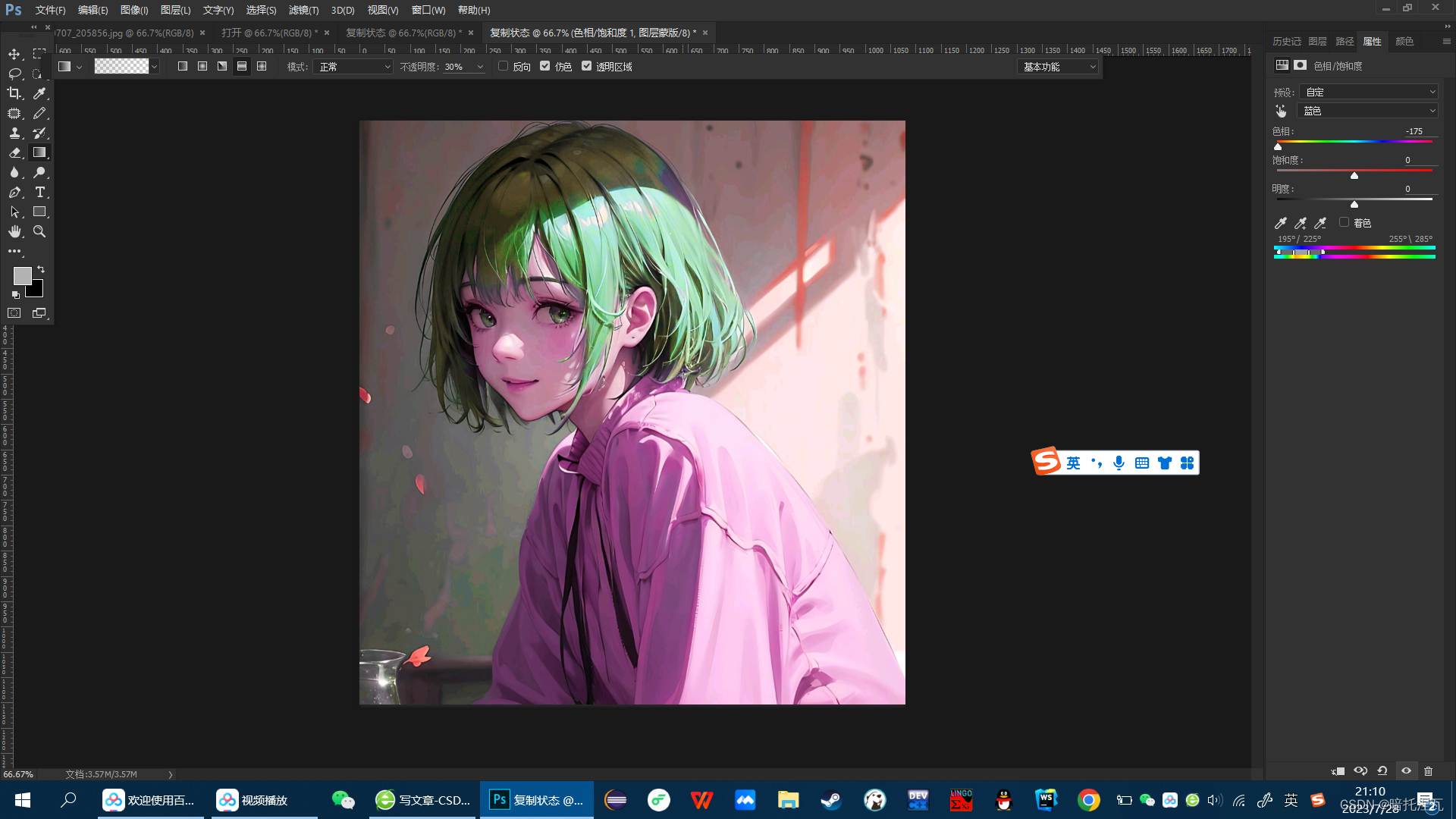This screenshot has width=1456, height=819.
Task: Select the Crop tool
Action: (x=14, y=93)
